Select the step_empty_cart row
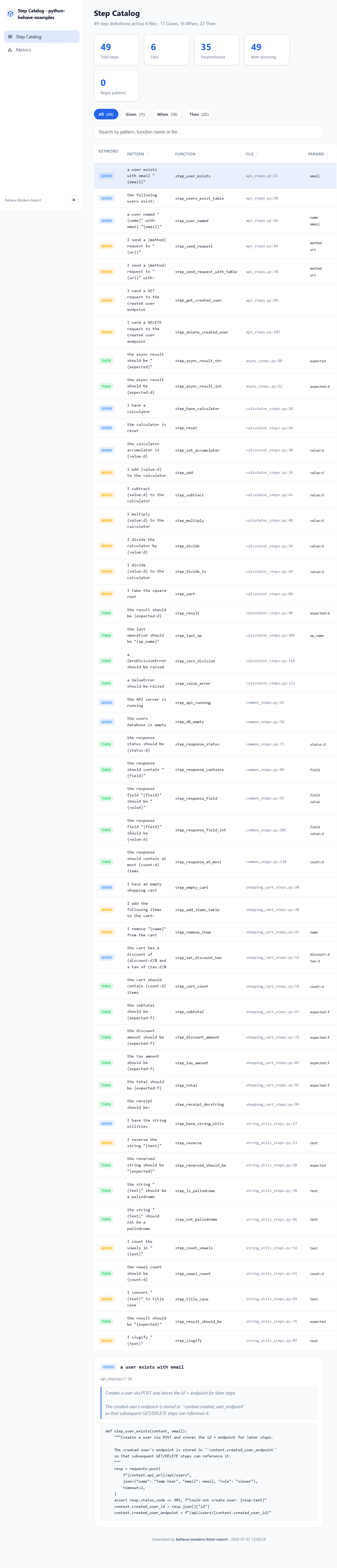Image resolution: width=337 pixels, height=1568 pixels. (215, 887)
